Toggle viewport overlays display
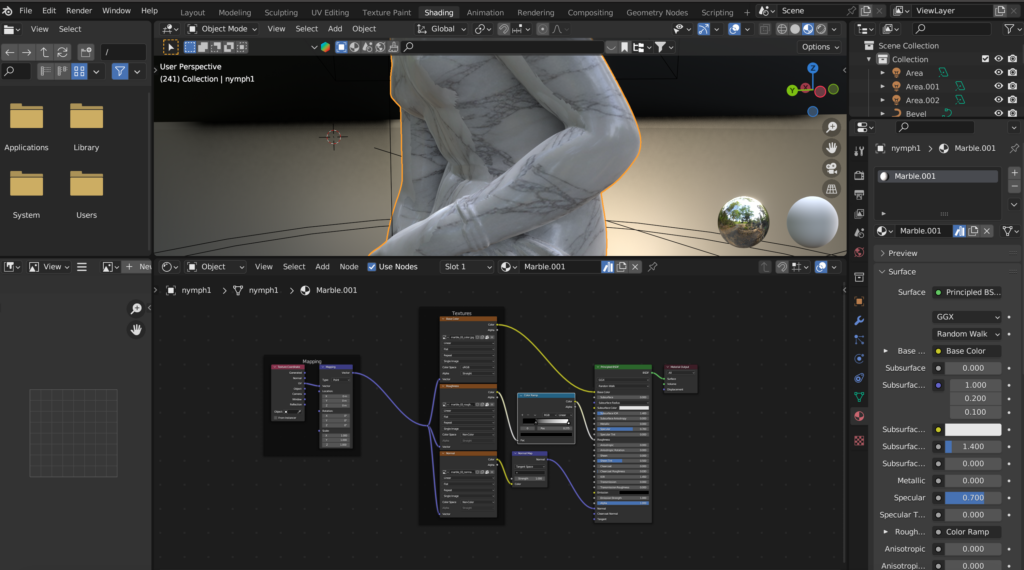 [735, 29]
